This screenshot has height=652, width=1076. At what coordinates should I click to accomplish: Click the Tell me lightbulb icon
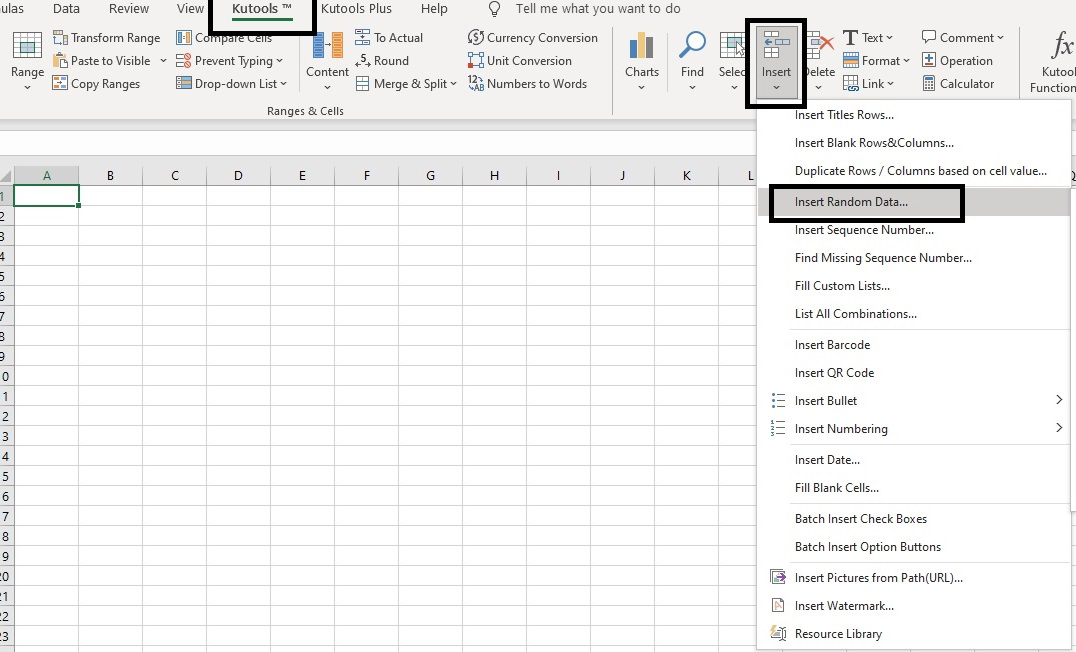pyautogui.click(x=494, y=9)
